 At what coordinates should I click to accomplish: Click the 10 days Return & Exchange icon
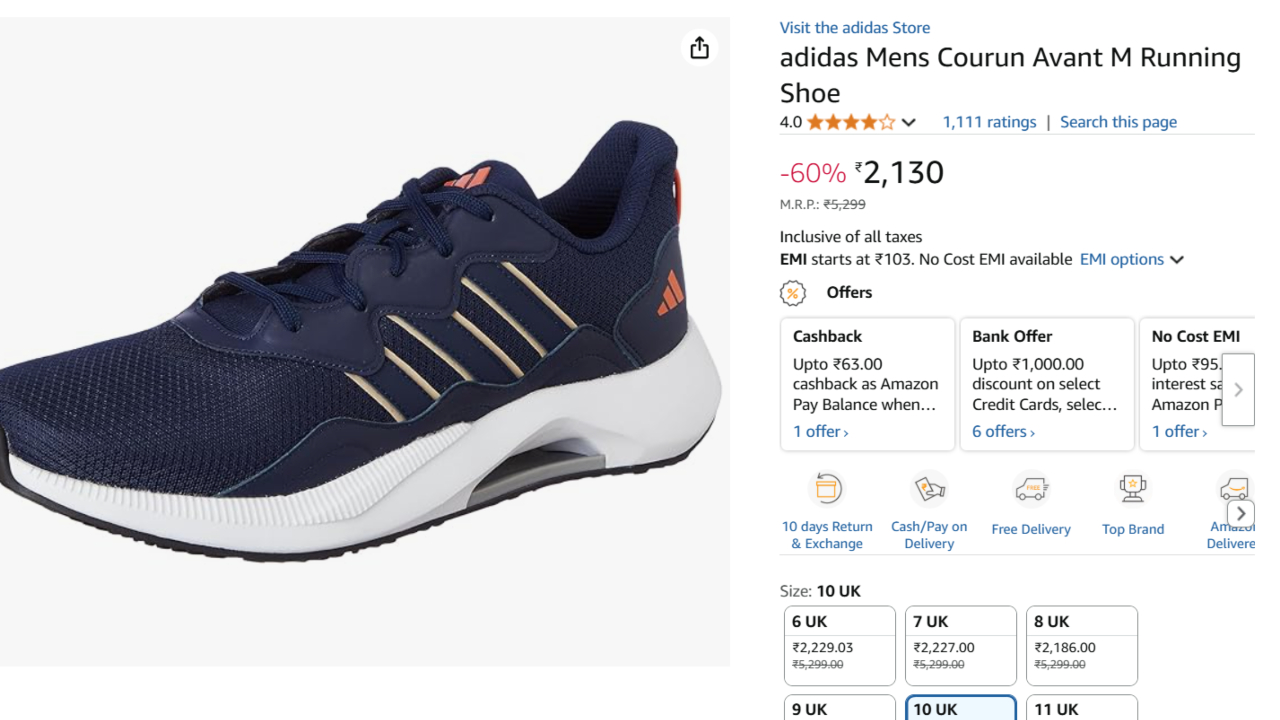pos(826,489)
